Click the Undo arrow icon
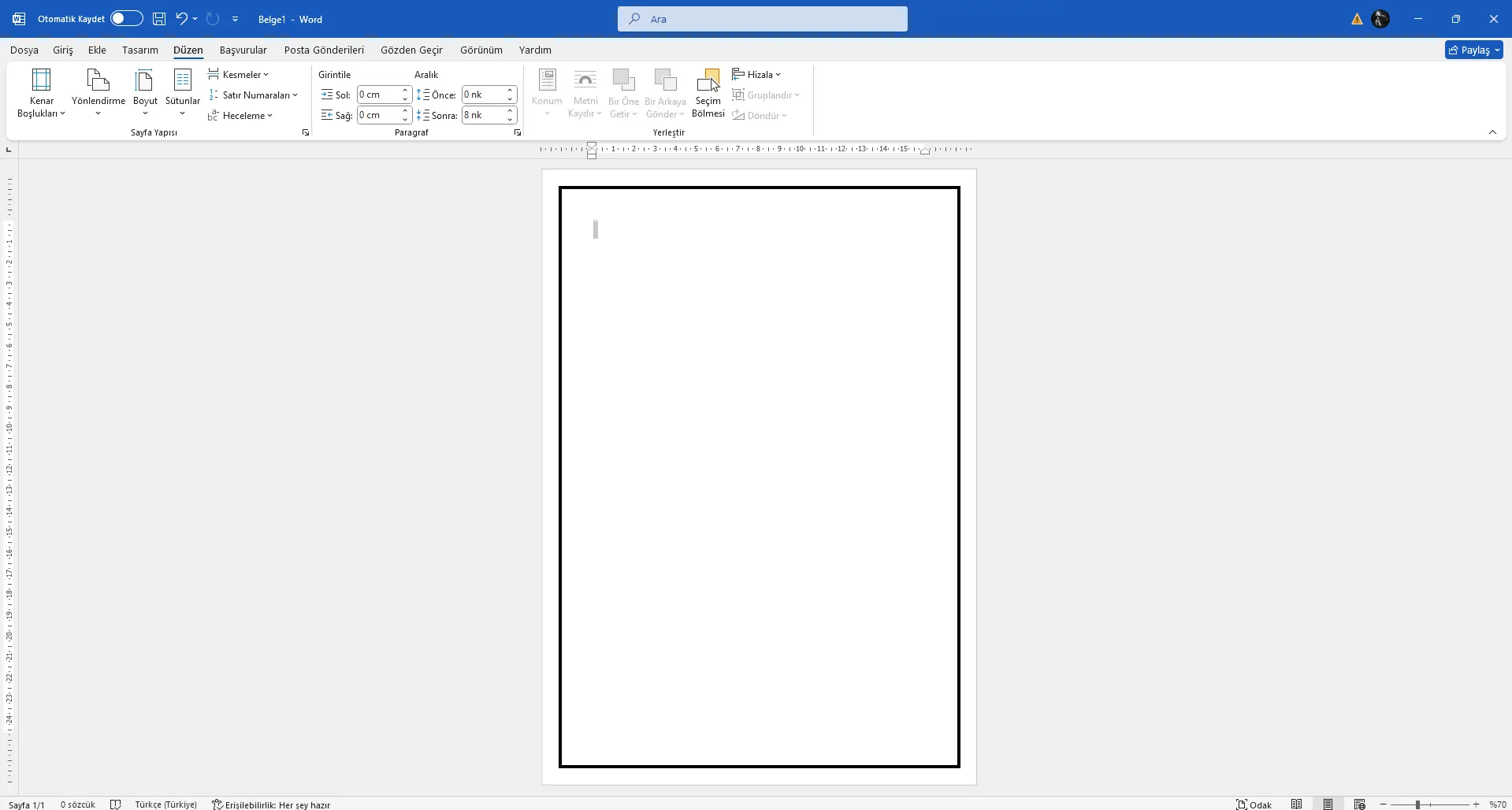 (x=181, y=19)
